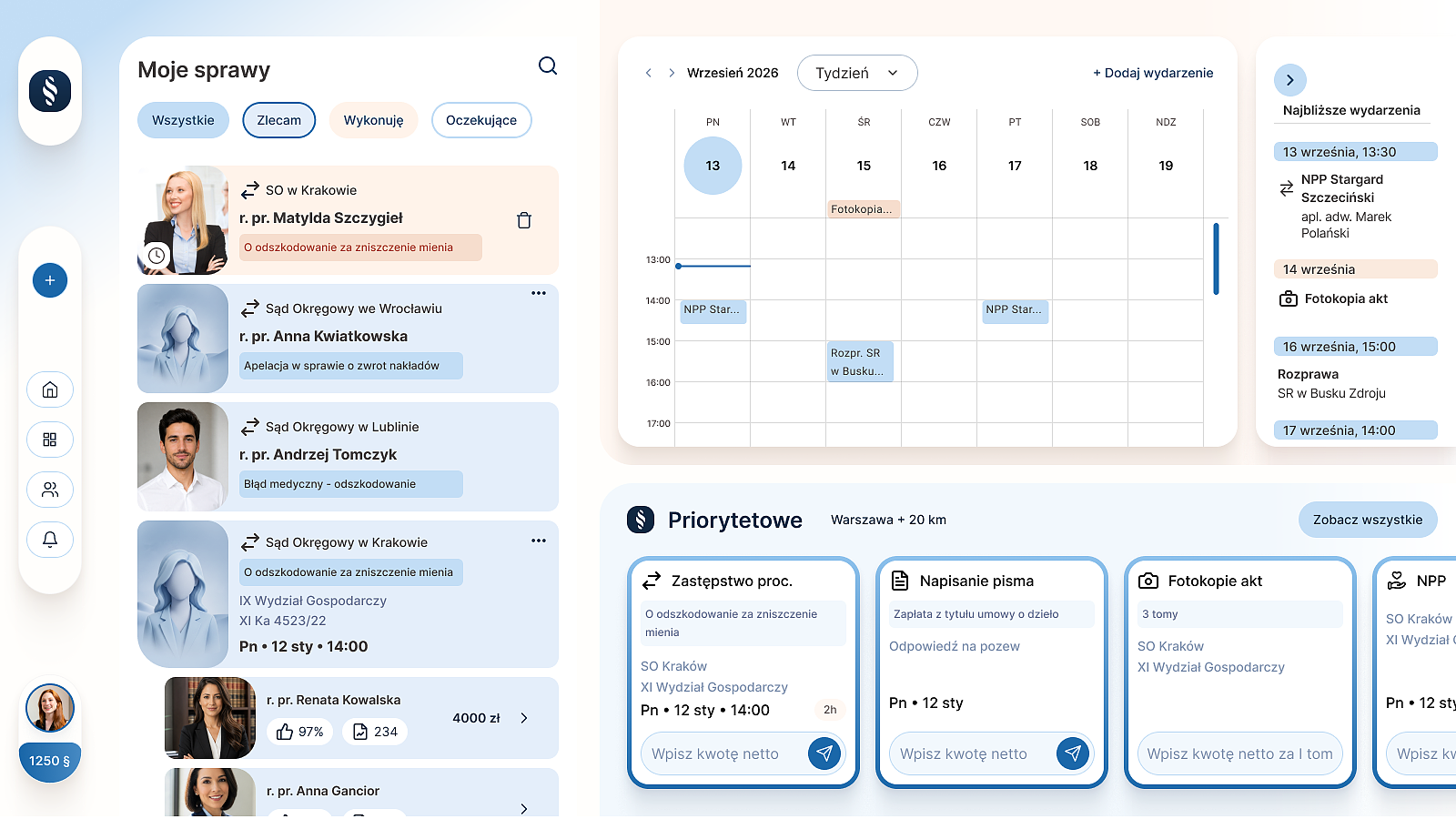The width and height of the screenshot is (1456, 819).
Task: Open Matylda Szczygieł's profile photo
Action: tap(183, 220)
